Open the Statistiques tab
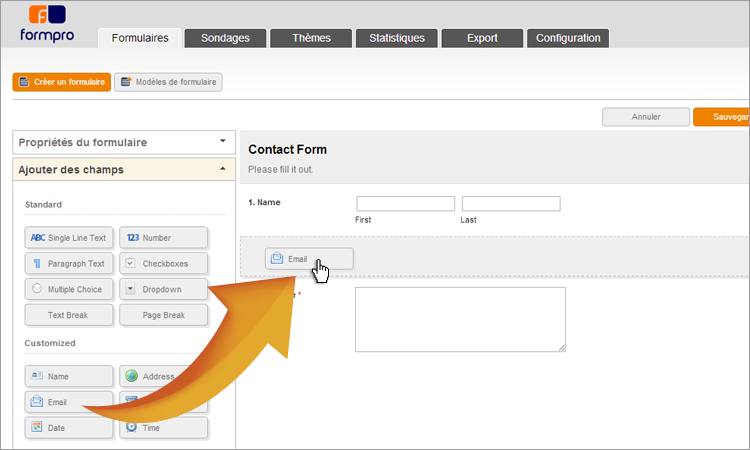750x450 pixels. point(396,38)
